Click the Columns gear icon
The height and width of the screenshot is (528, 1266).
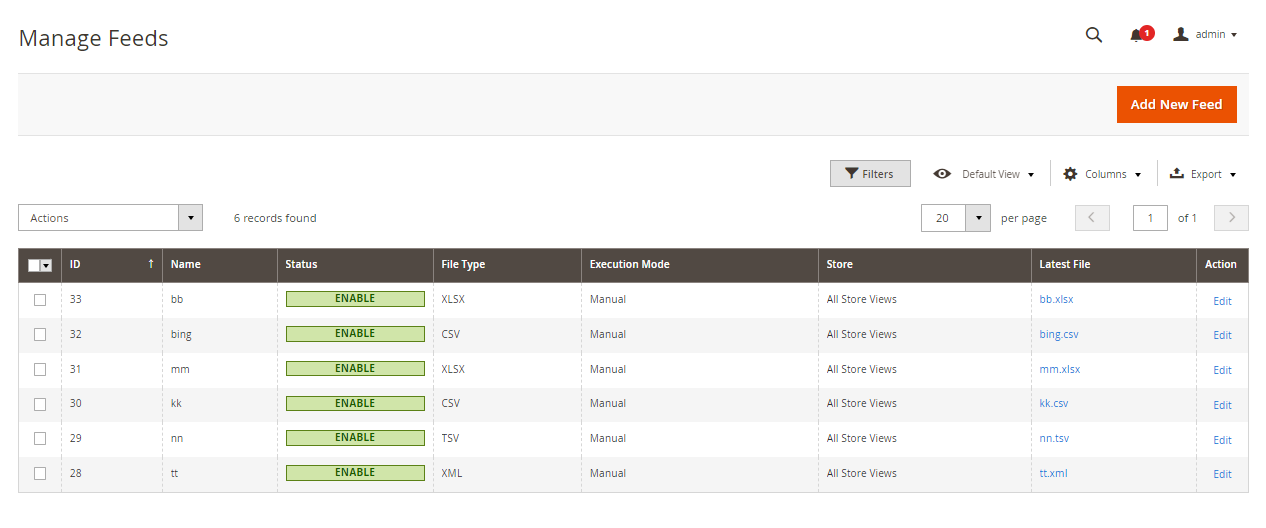(1070, 174)
